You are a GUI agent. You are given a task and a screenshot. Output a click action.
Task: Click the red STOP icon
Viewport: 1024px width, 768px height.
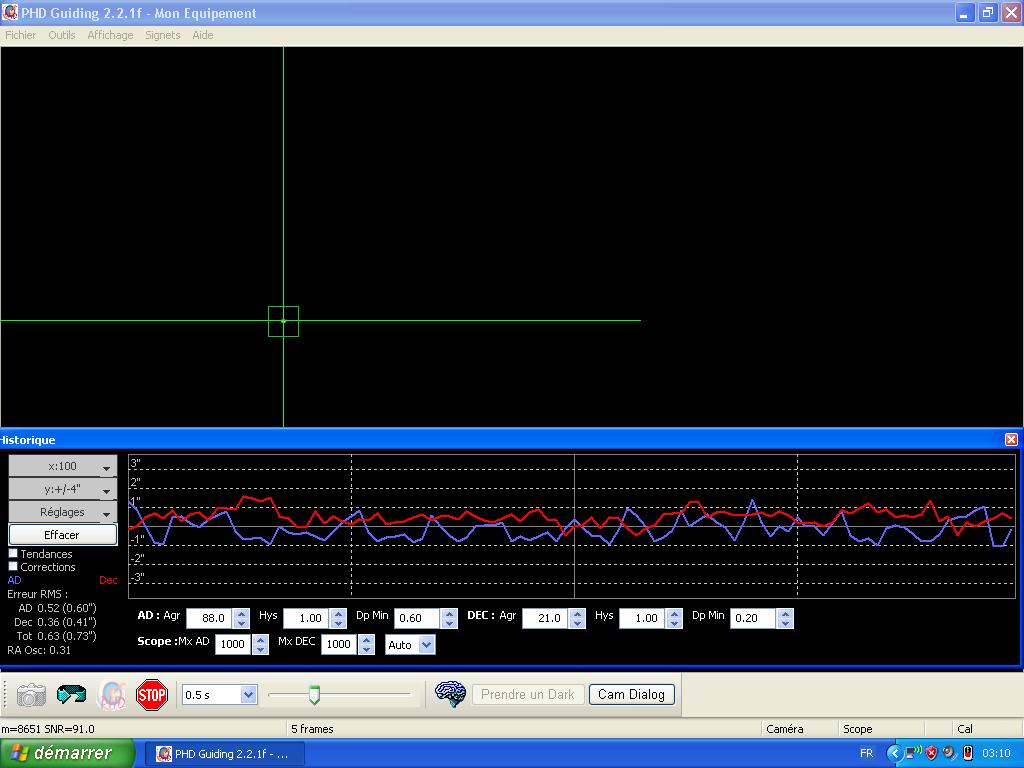pyautogui.click(x=152, y=694)
